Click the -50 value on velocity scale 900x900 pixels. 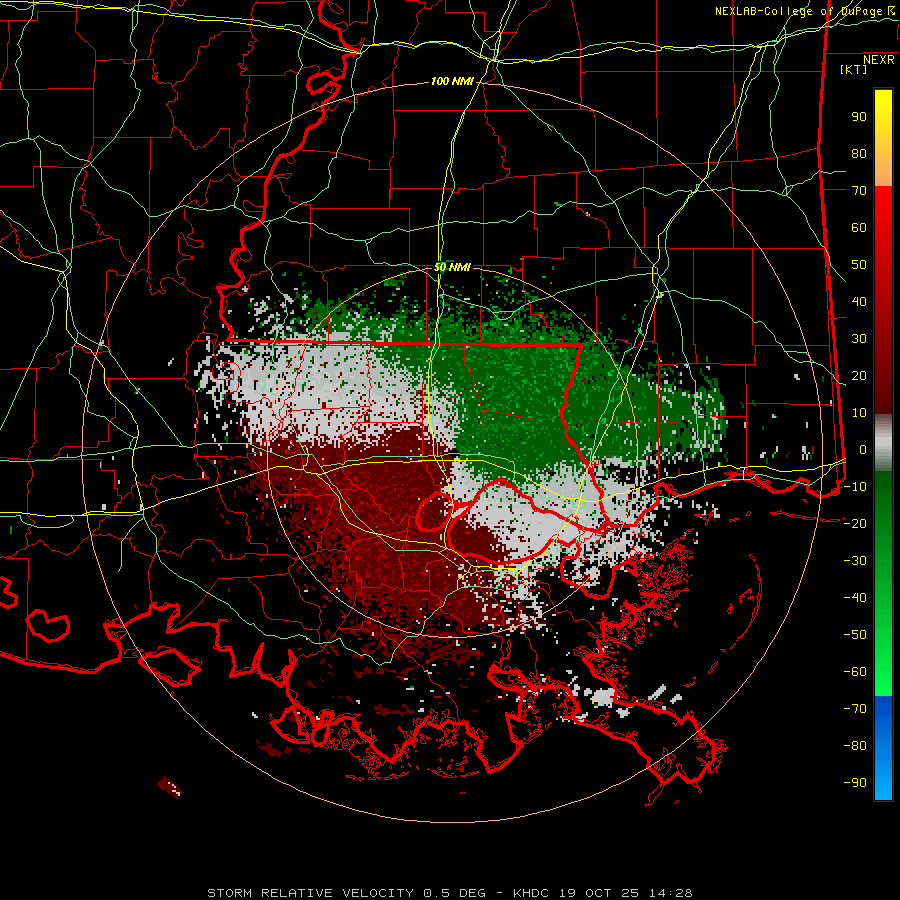point(855,635)
